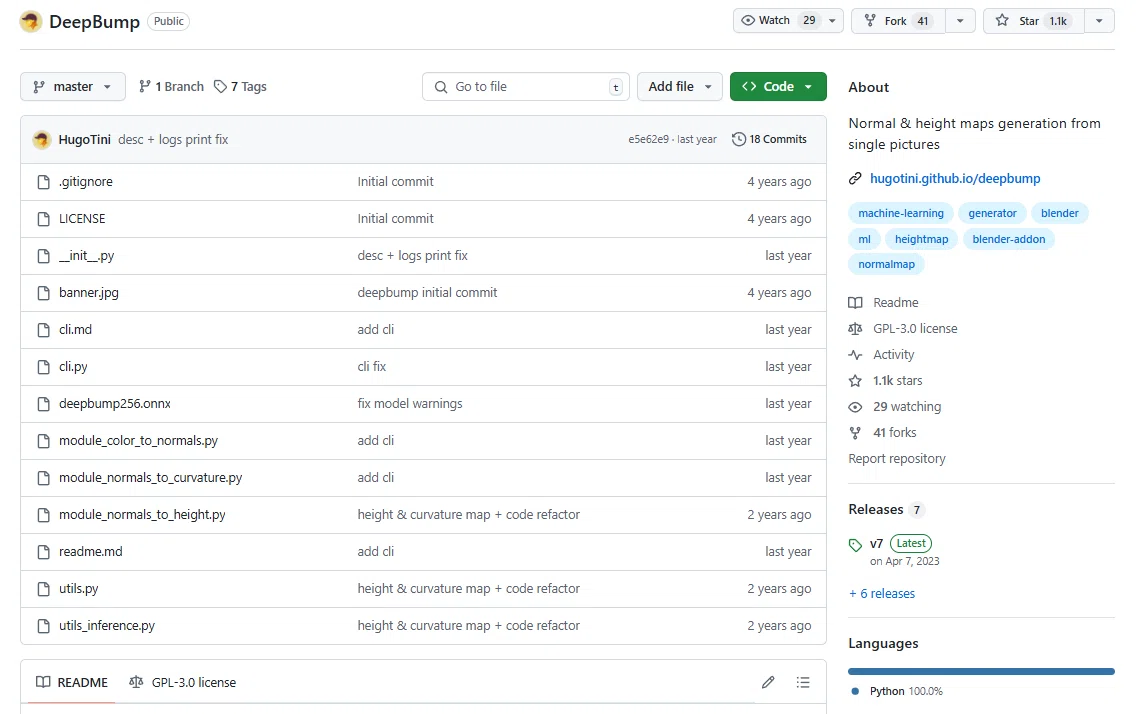This screenshot has width=1136, height=714.
Task: Click the Fork icon button
Action: click(869, 20)
